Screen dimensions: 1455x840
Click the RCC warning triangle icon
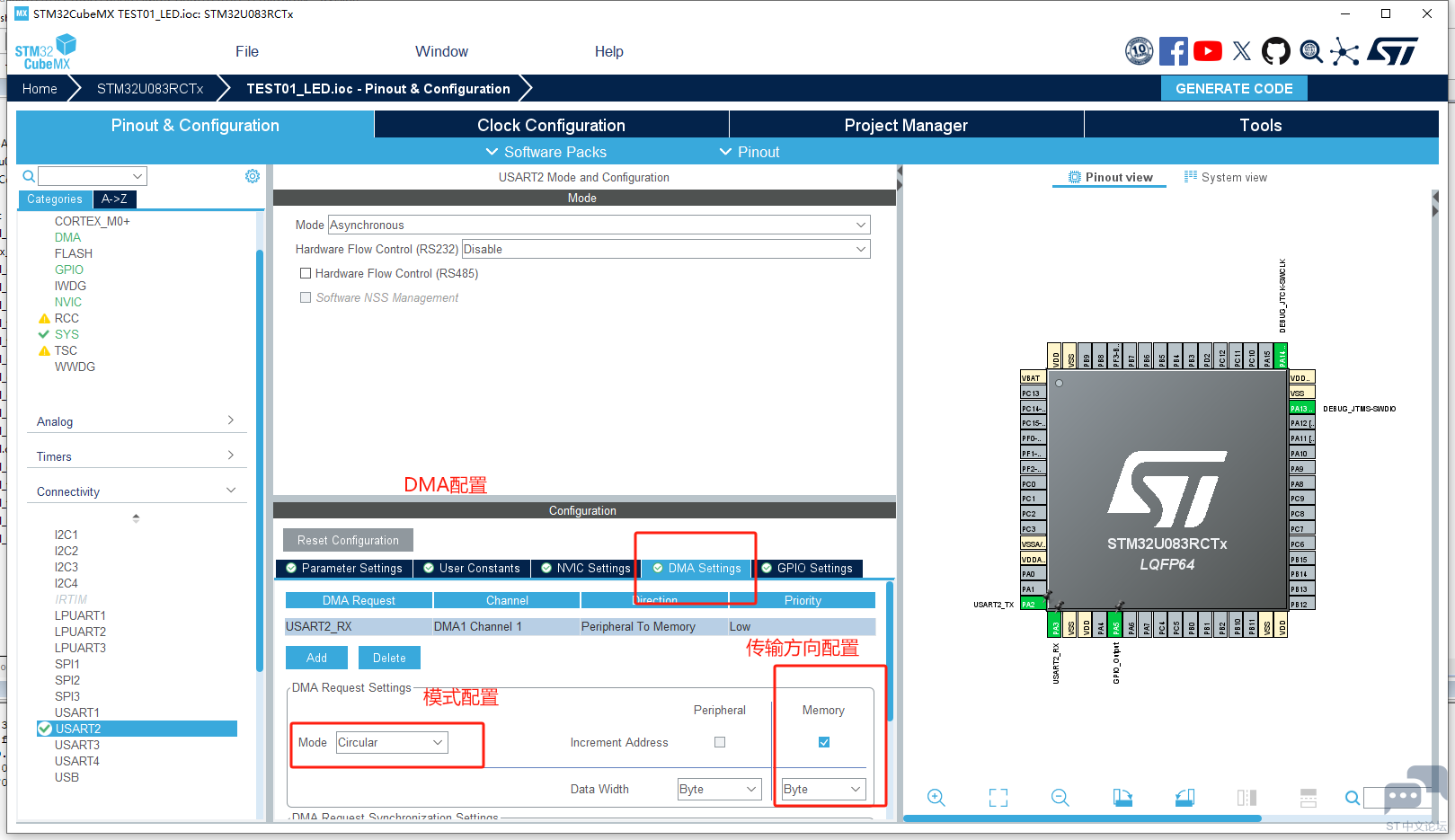click(x=44, y=318)
